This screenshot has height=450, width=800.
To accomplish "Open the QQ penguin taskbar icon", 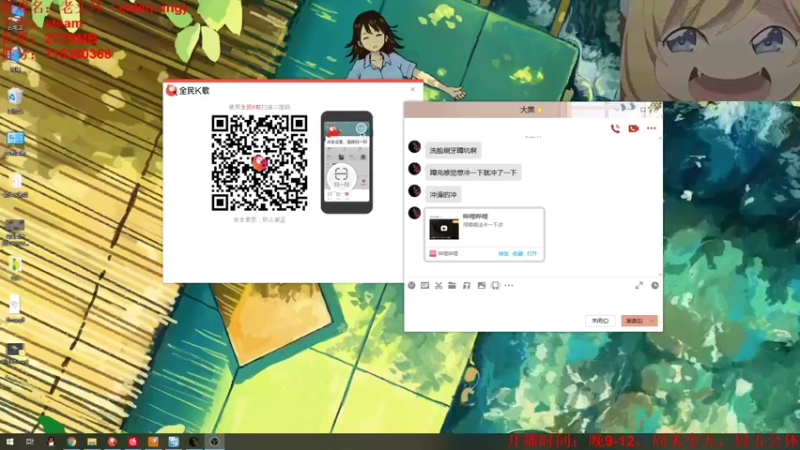I will 51,441.
